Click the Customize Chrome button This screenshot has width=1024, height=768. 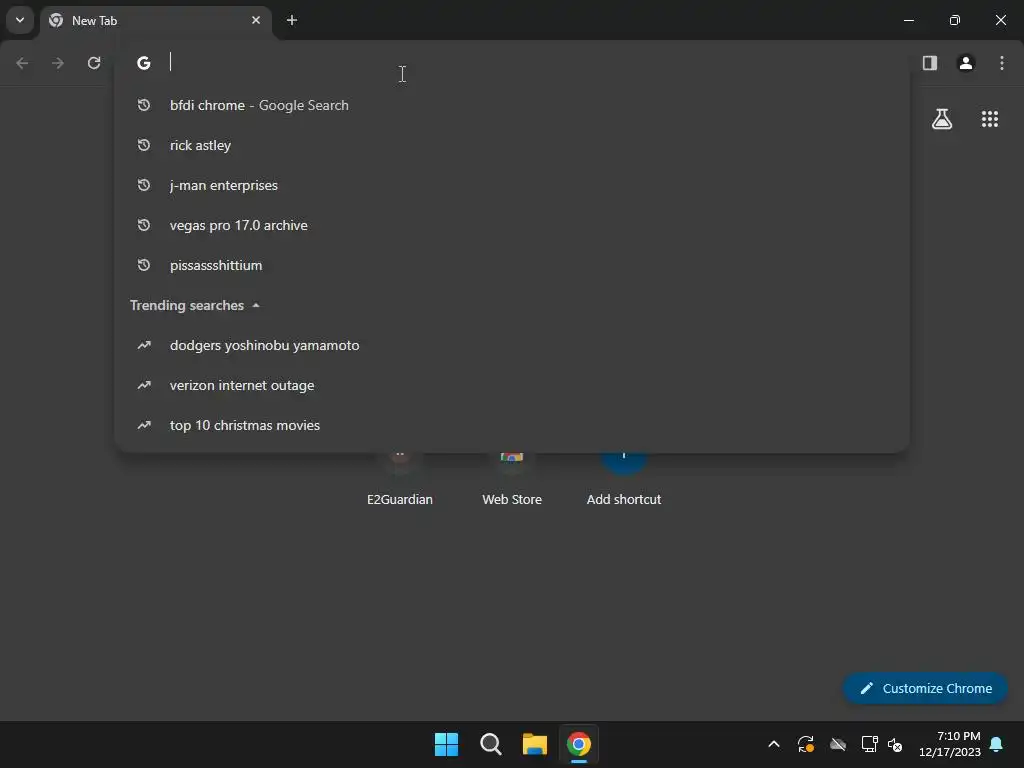click(925, 688)
